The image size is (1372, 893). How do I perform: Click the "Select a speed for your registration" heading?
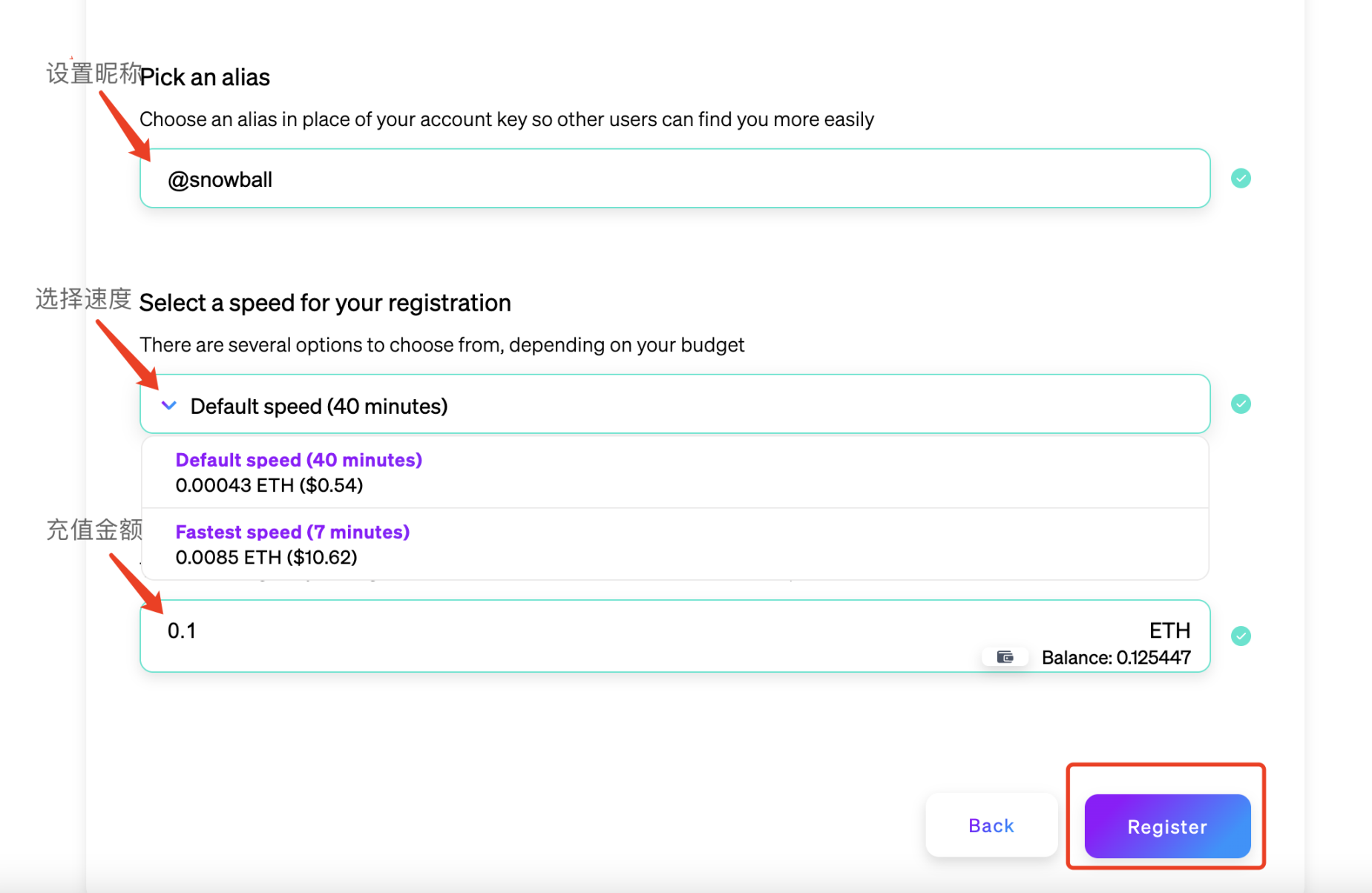[325, 303]
